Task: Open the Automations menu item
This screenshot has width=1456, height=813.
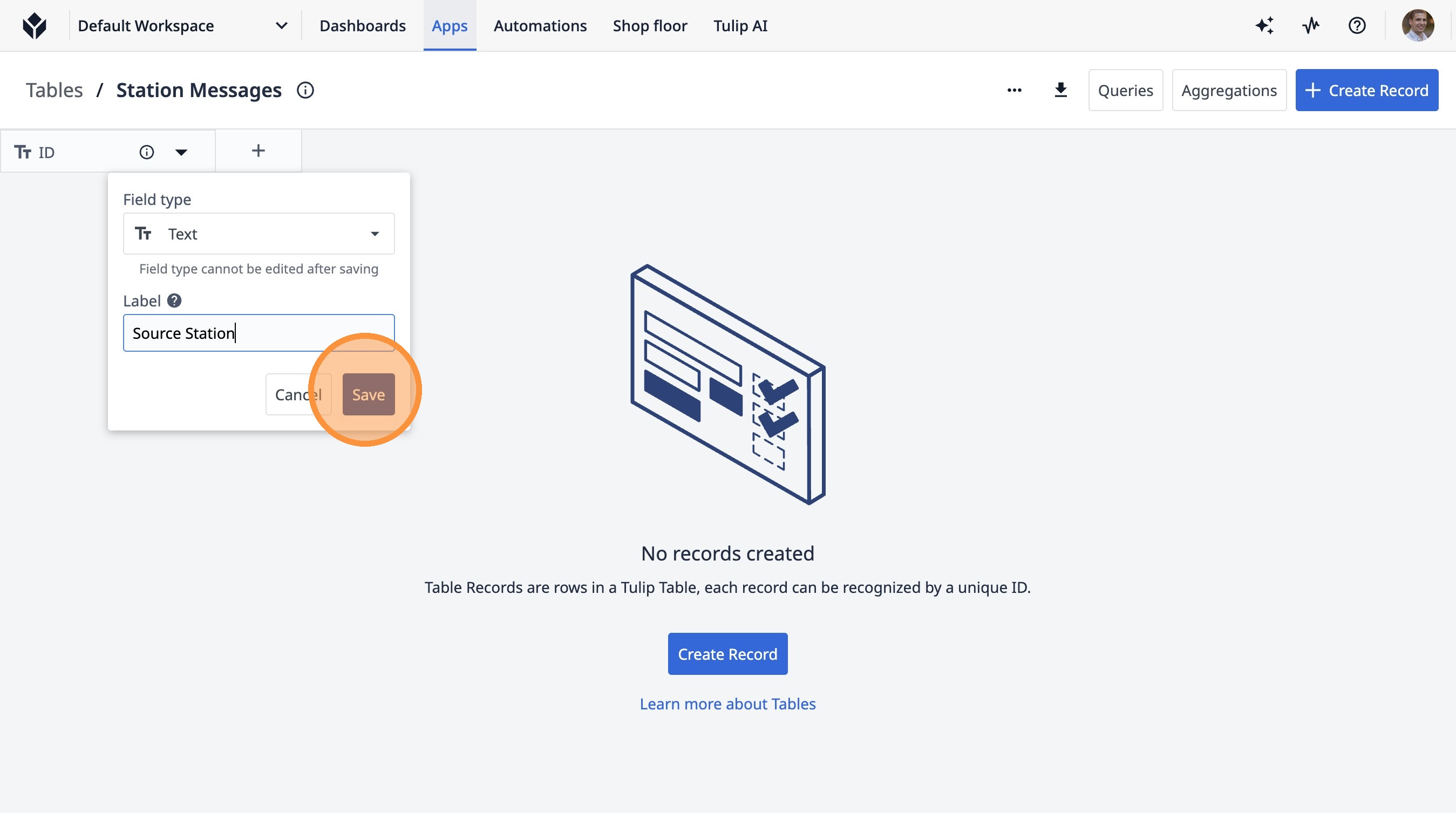Action: click(x=540, y=25)
